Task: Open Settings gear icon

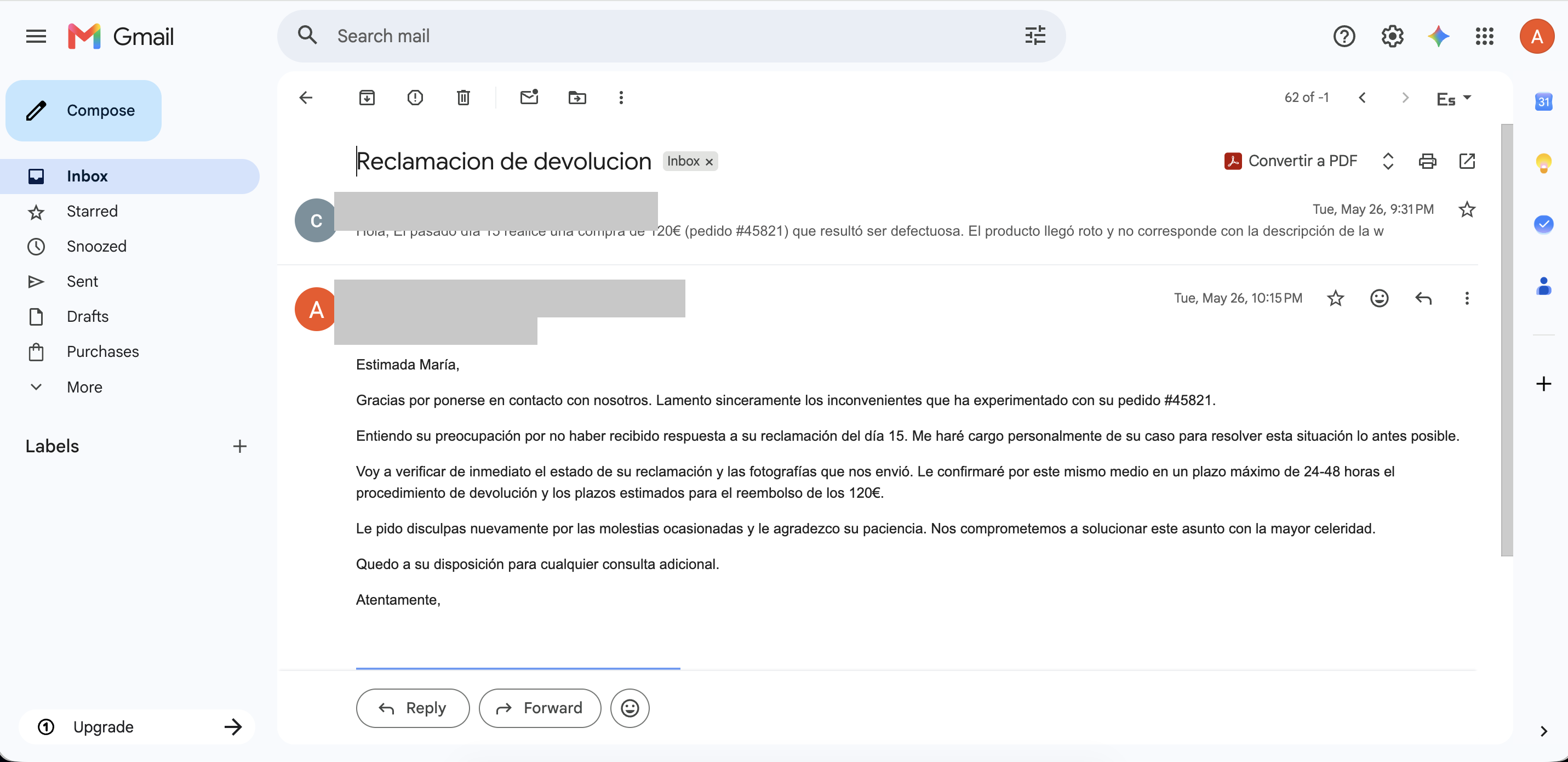Action: [x=1392, y=37]
